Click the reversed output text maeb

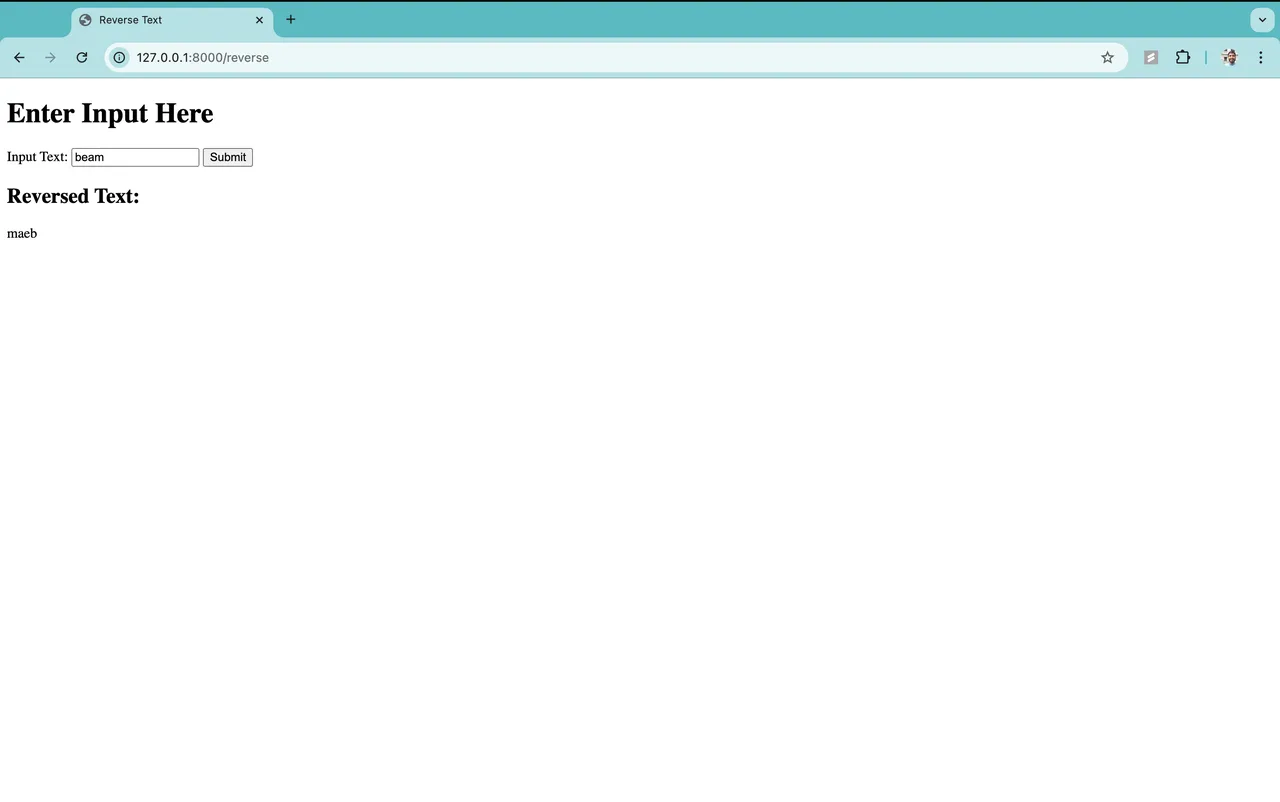point(22,233)
